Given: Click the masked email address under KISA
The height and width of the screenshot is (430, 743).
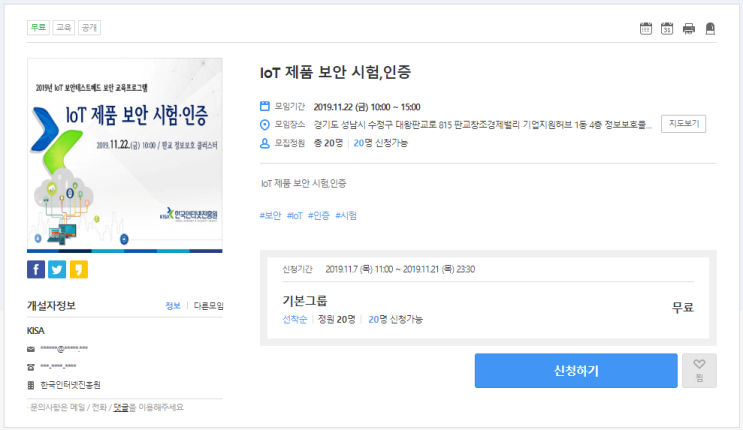Looking at the screenshot, I should click(x=64, y=349).
